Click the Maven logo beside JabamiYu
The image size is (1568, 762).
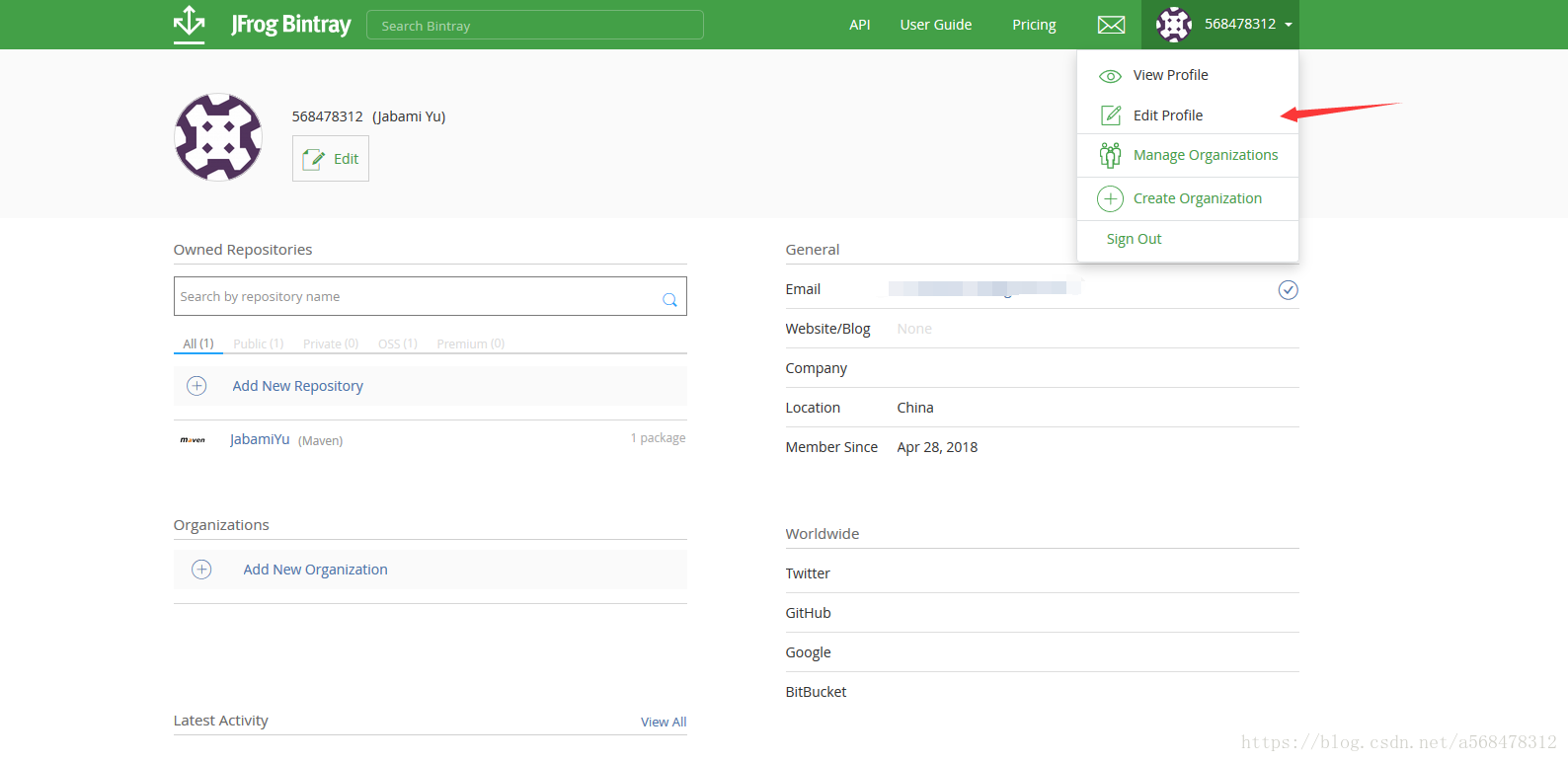(193, 440)
